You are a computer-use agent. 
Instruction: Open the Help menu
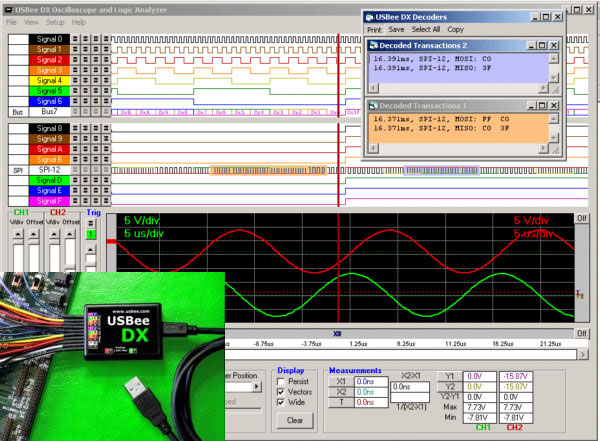[x=79, y=22]
